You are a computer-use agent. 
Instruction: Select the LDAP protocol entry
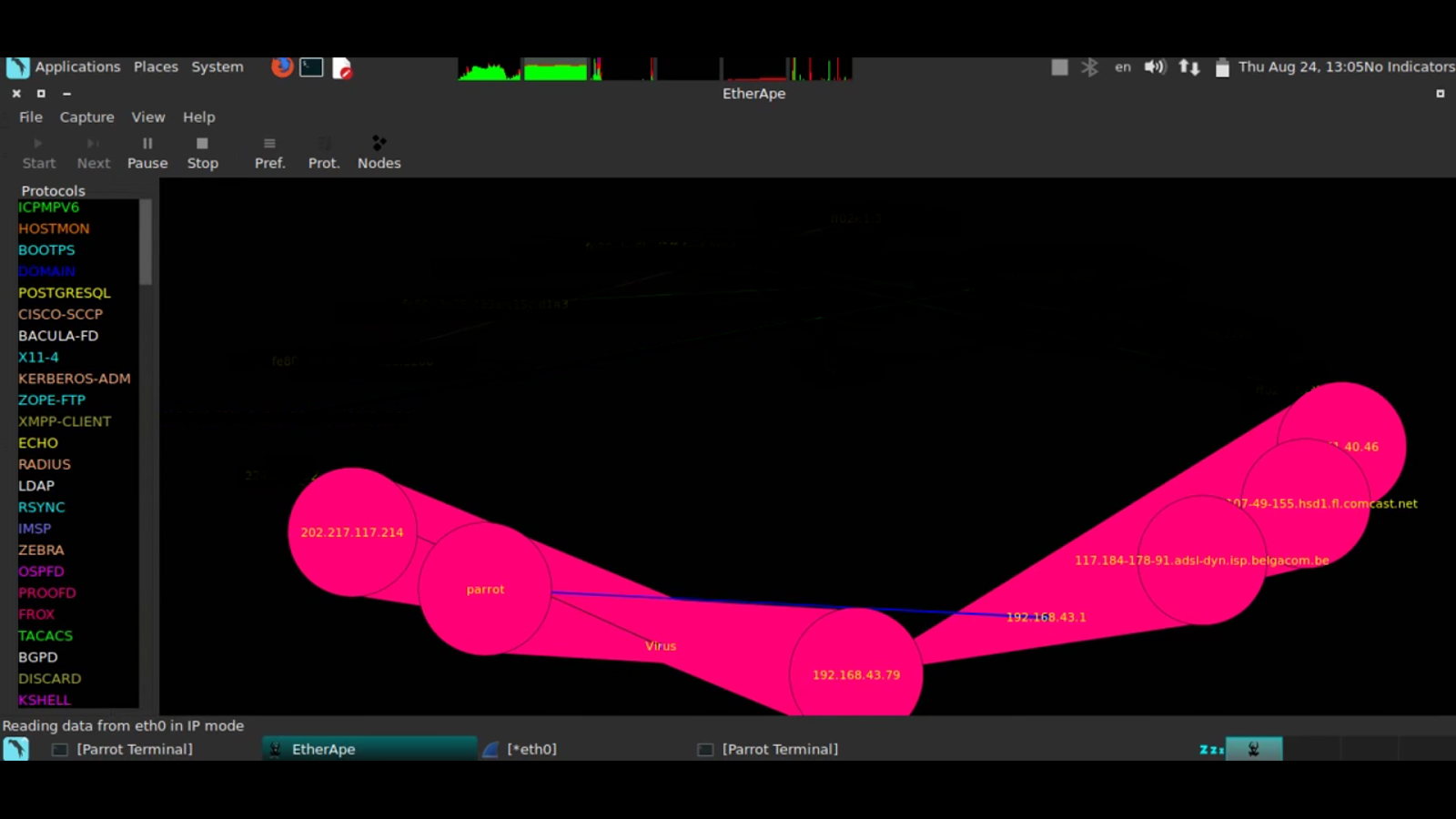pyautogui.click(x=36, y=485)
